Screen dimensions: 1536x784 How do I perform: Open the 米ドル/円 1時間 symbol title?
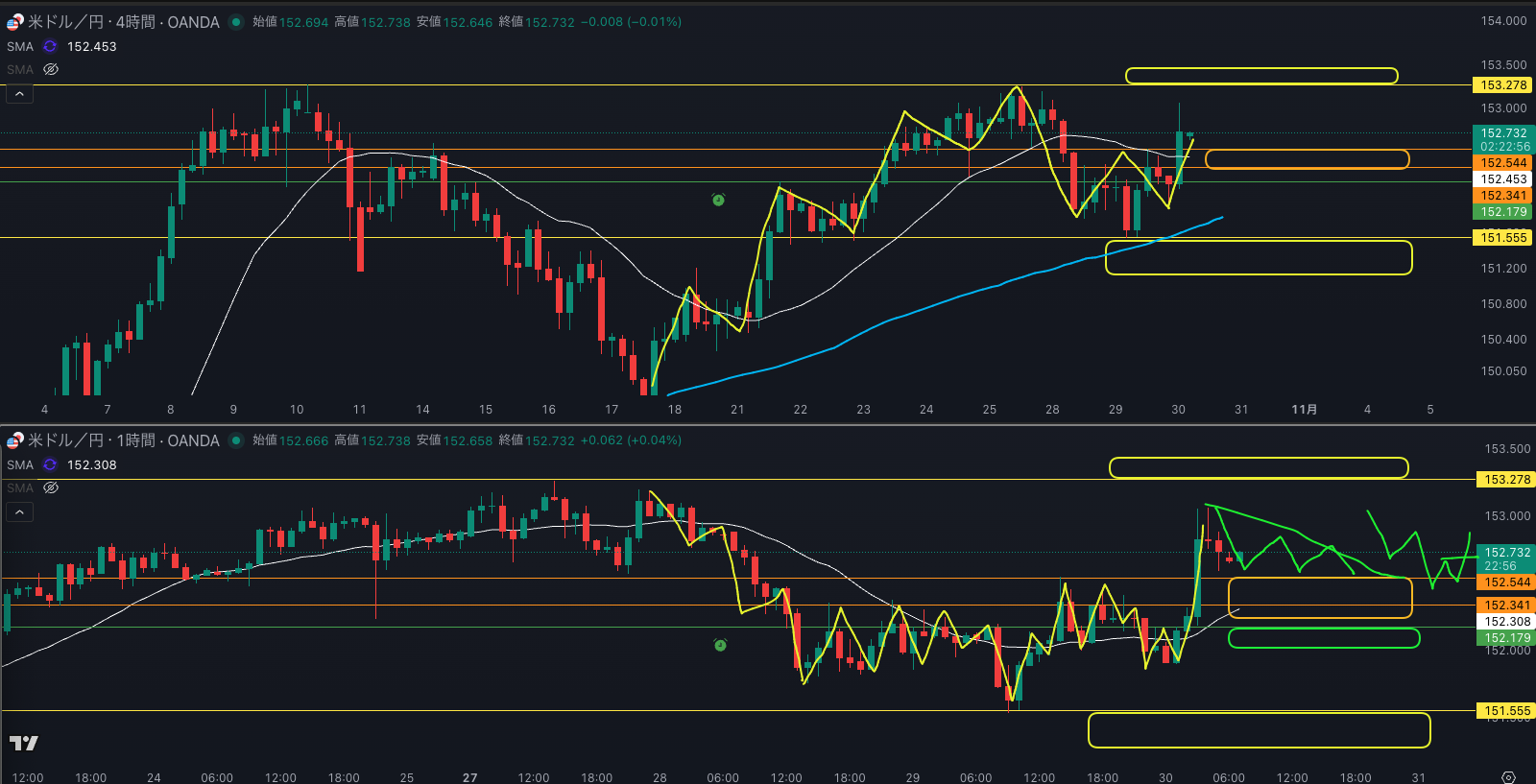click(123, 440)
